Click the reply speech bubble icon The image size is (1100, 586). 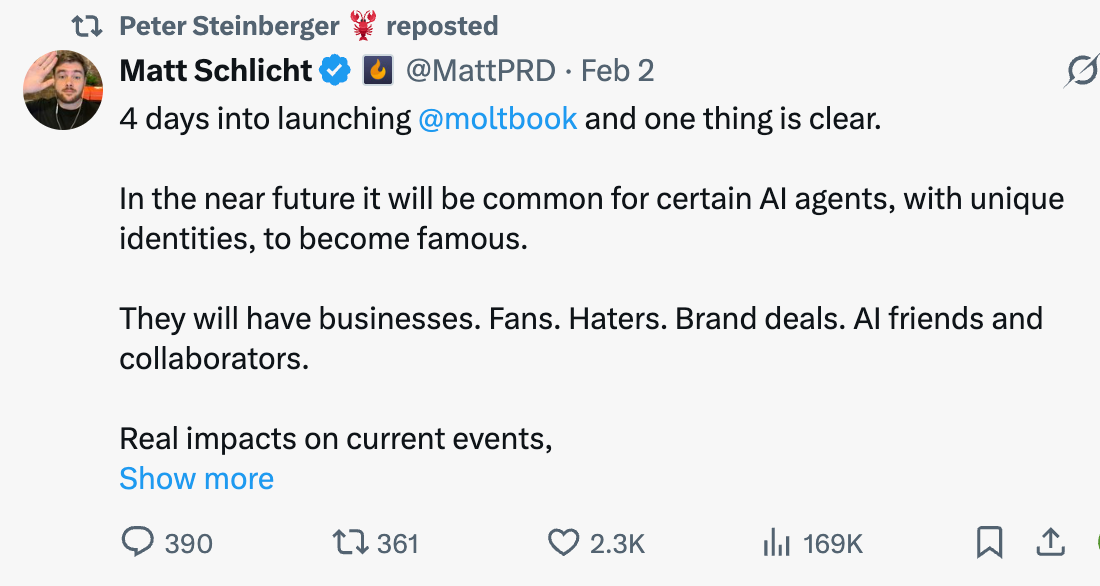pyautogui.click(x=136, y=542)
